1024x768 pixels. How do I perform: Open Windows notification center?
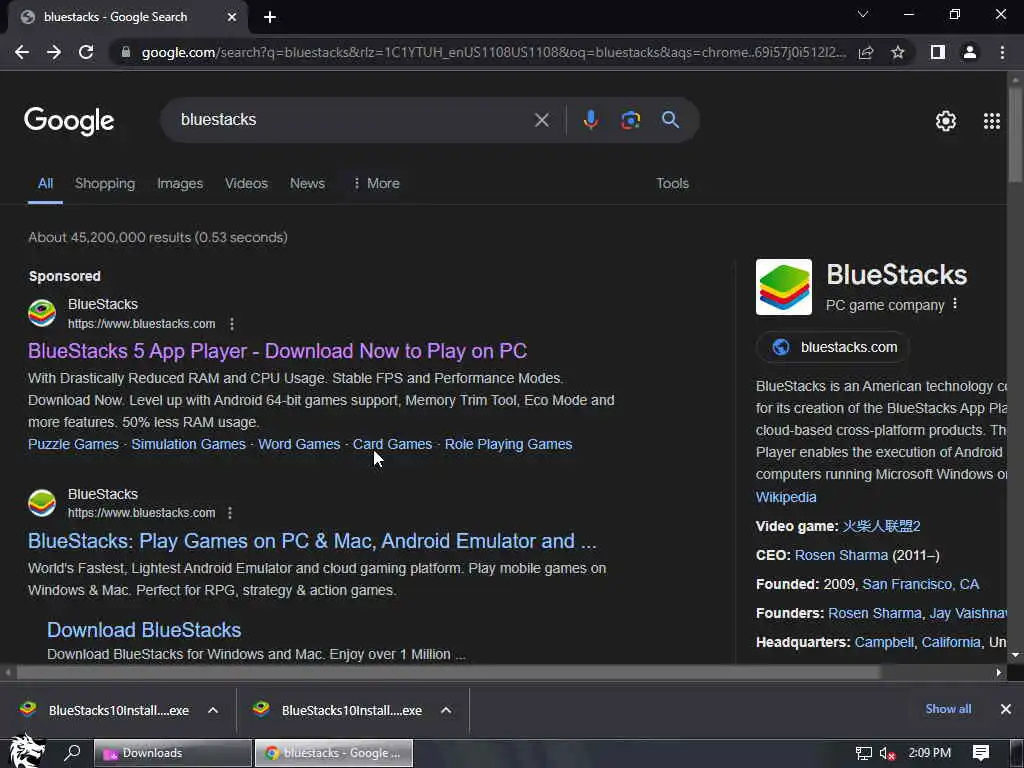coord(981,753)
